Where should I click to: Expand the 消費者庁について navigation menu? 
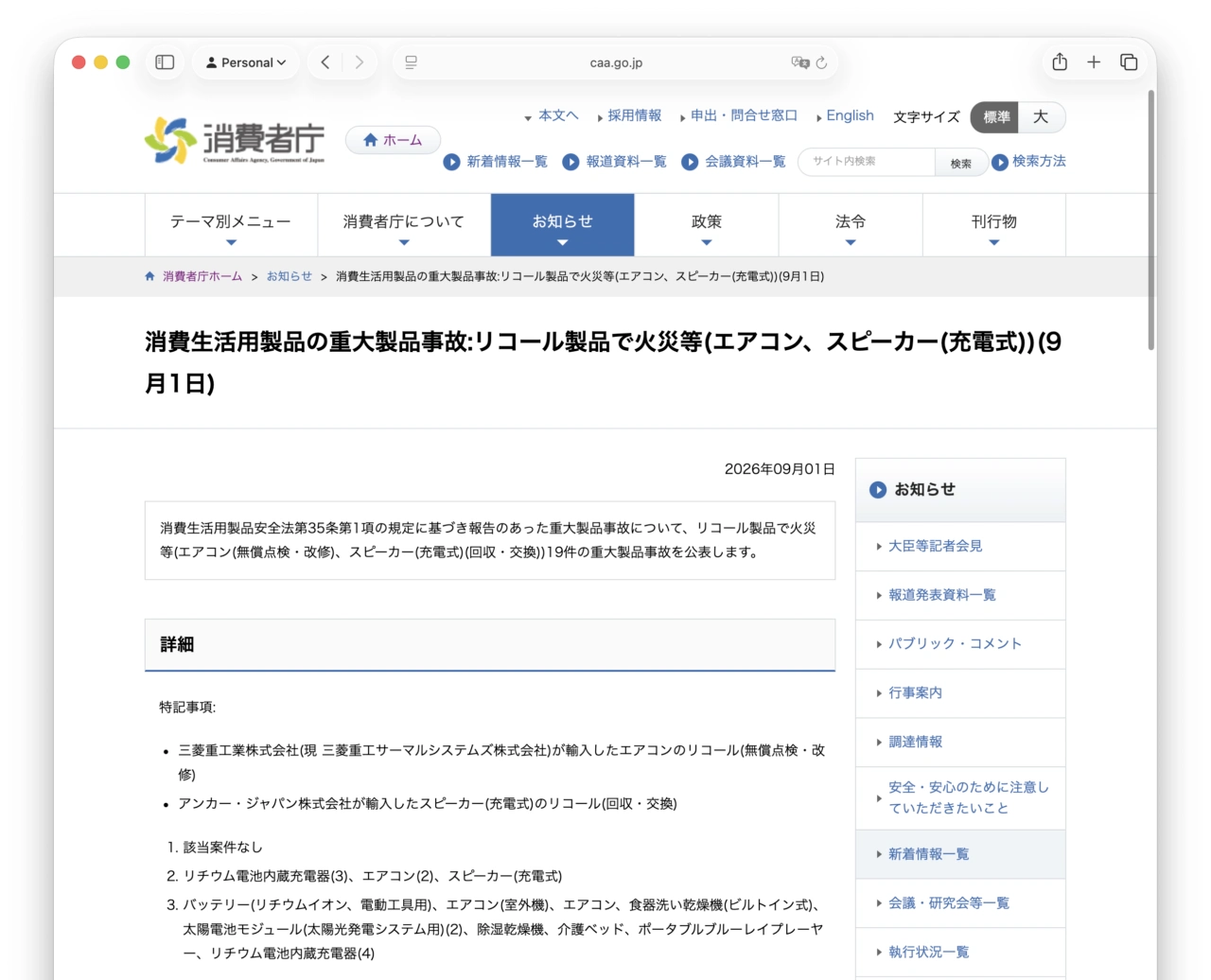click(404, 225)
